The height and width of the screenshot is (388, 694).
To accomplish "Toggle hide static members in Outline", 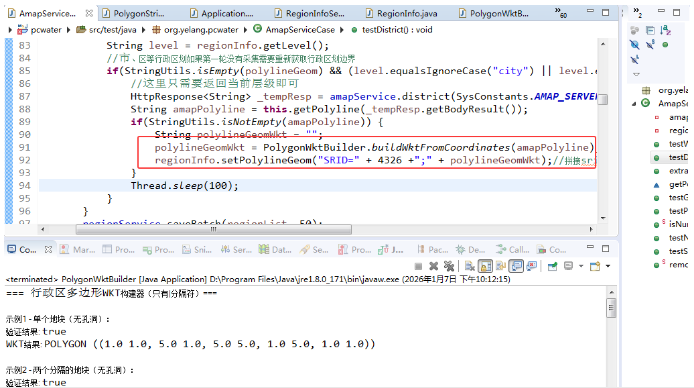I will pos(650,45).
